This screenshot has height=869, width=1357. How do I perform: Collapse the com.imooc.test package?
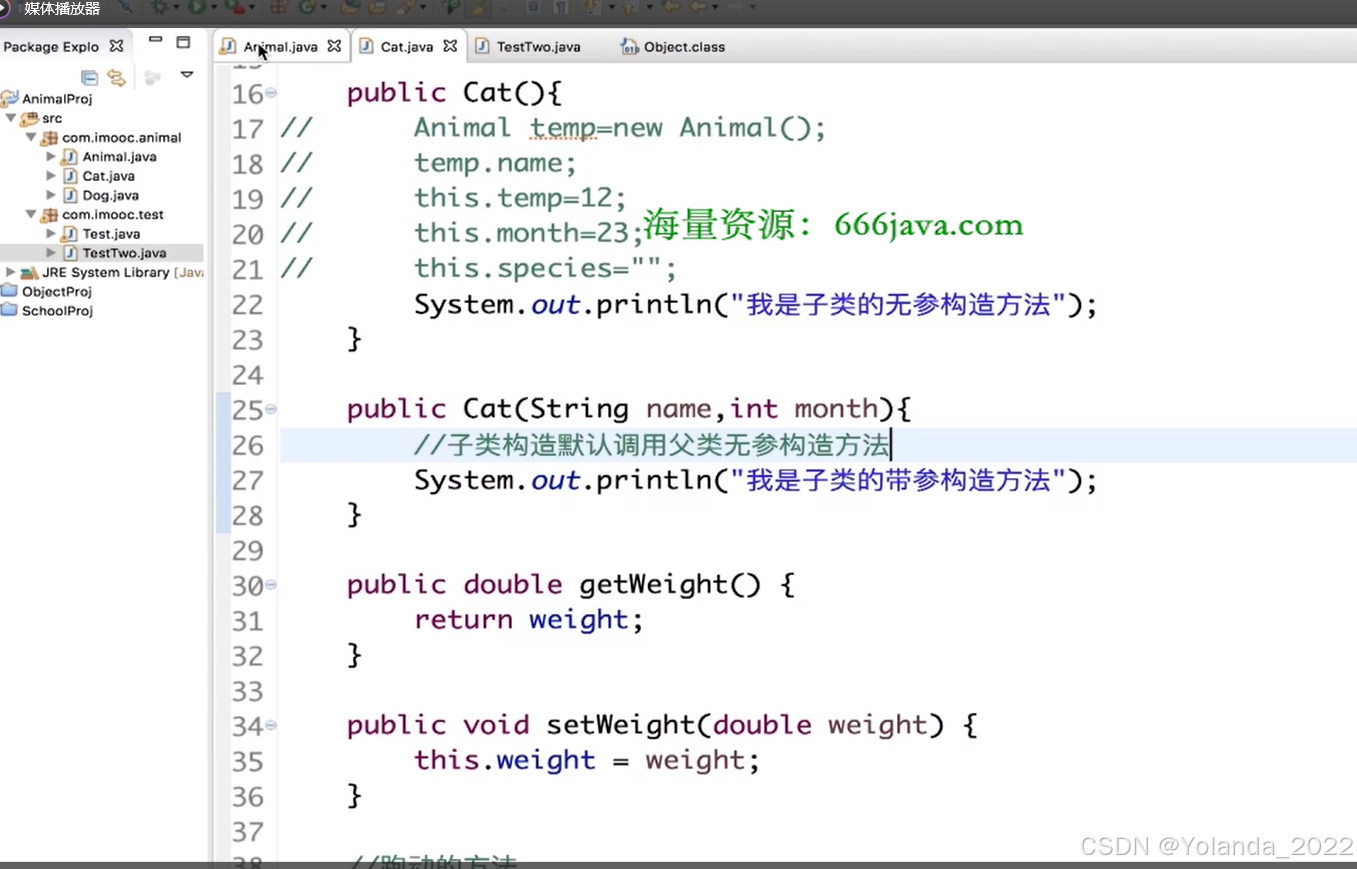coord(30,215)
